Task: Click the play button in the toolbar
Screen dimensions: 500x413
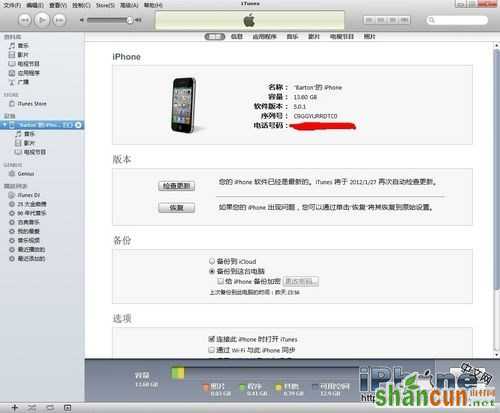Action: point(42,20)
